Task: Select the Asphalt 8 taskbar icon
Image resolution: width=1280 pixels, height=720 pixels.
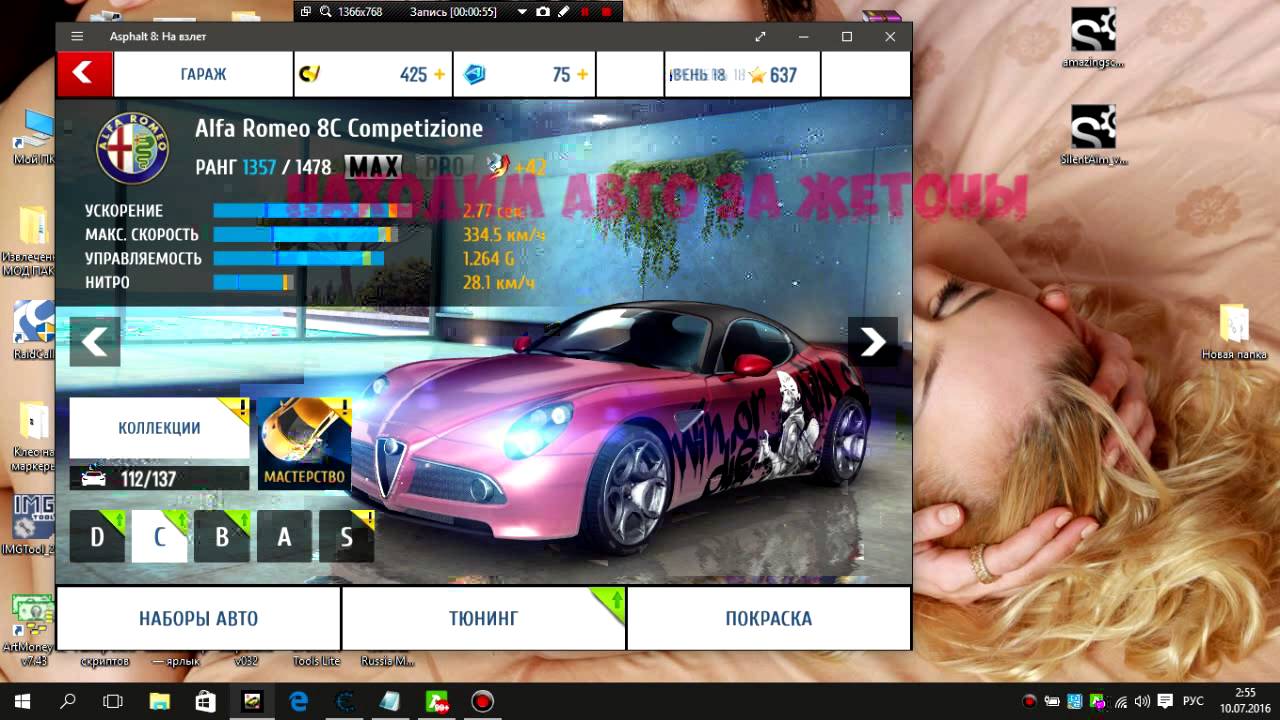Action: (x=252, y=702)
